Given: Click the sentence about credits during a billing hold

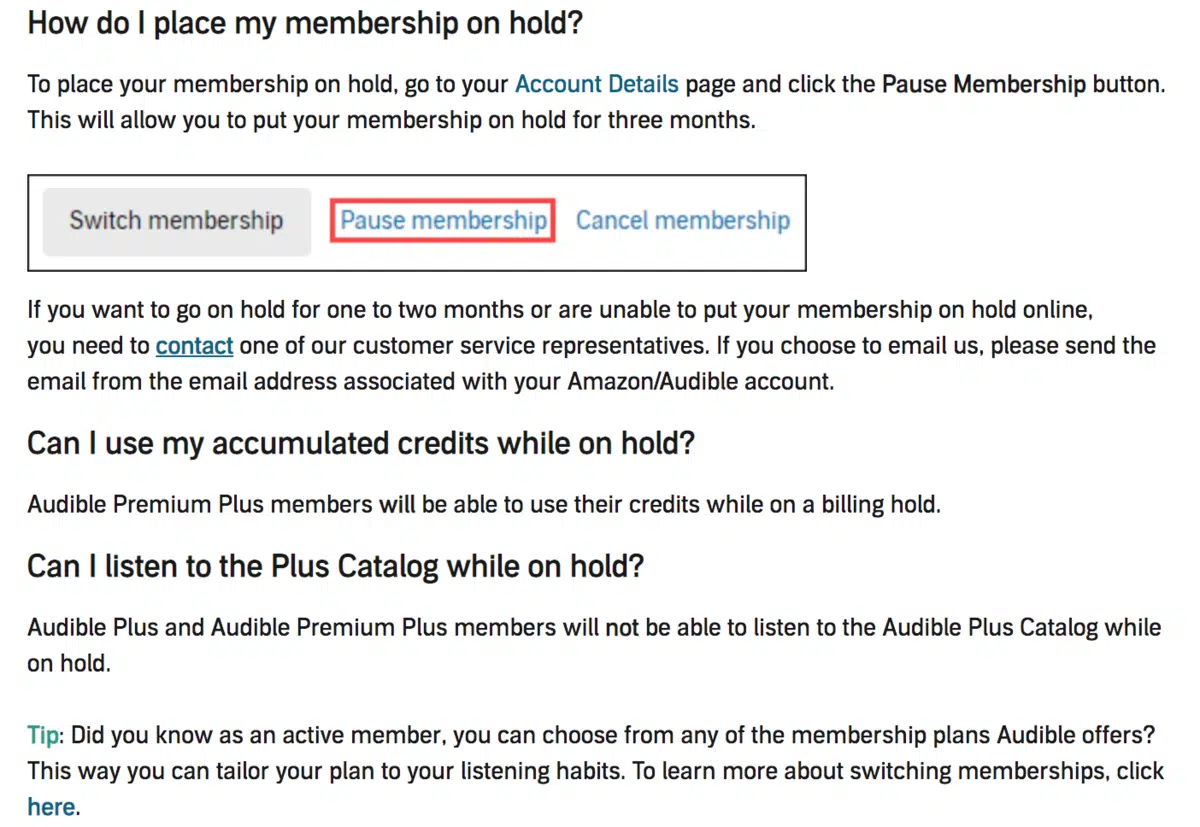Looking at the screenshot, I should point(484,504).
